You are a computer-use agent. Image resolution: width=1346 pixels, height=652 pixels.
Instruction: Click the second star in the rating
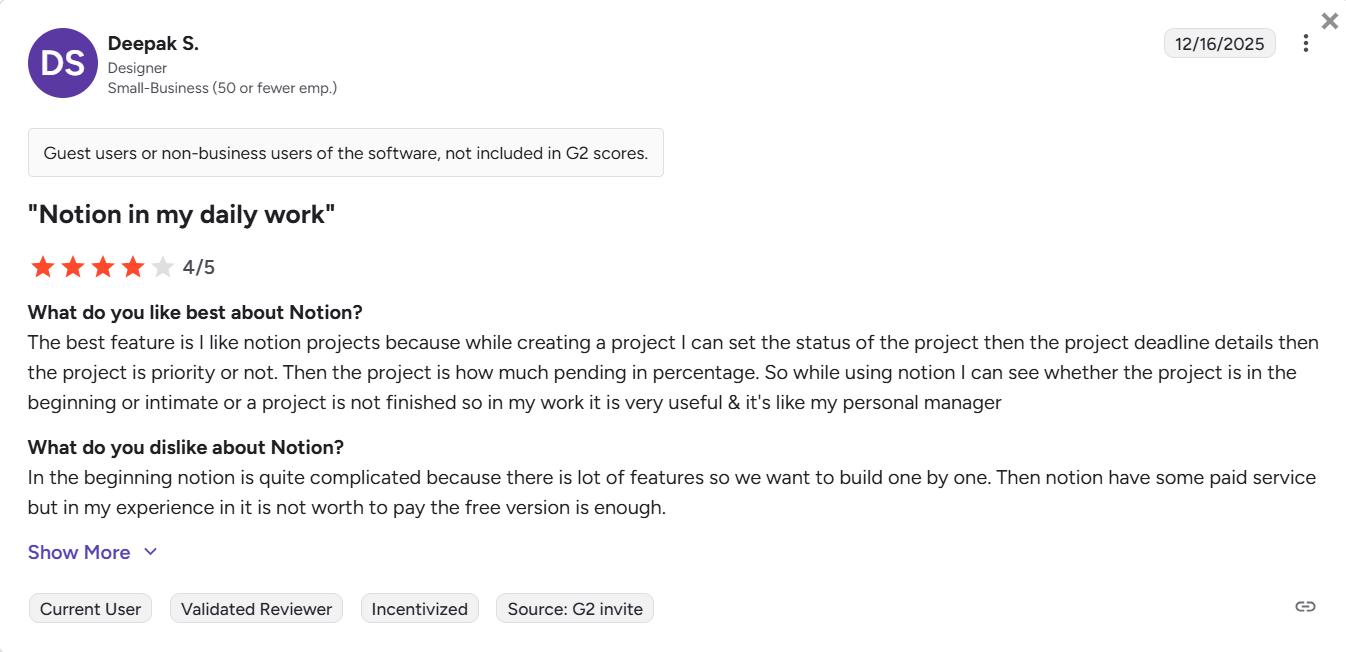[73, 266]
